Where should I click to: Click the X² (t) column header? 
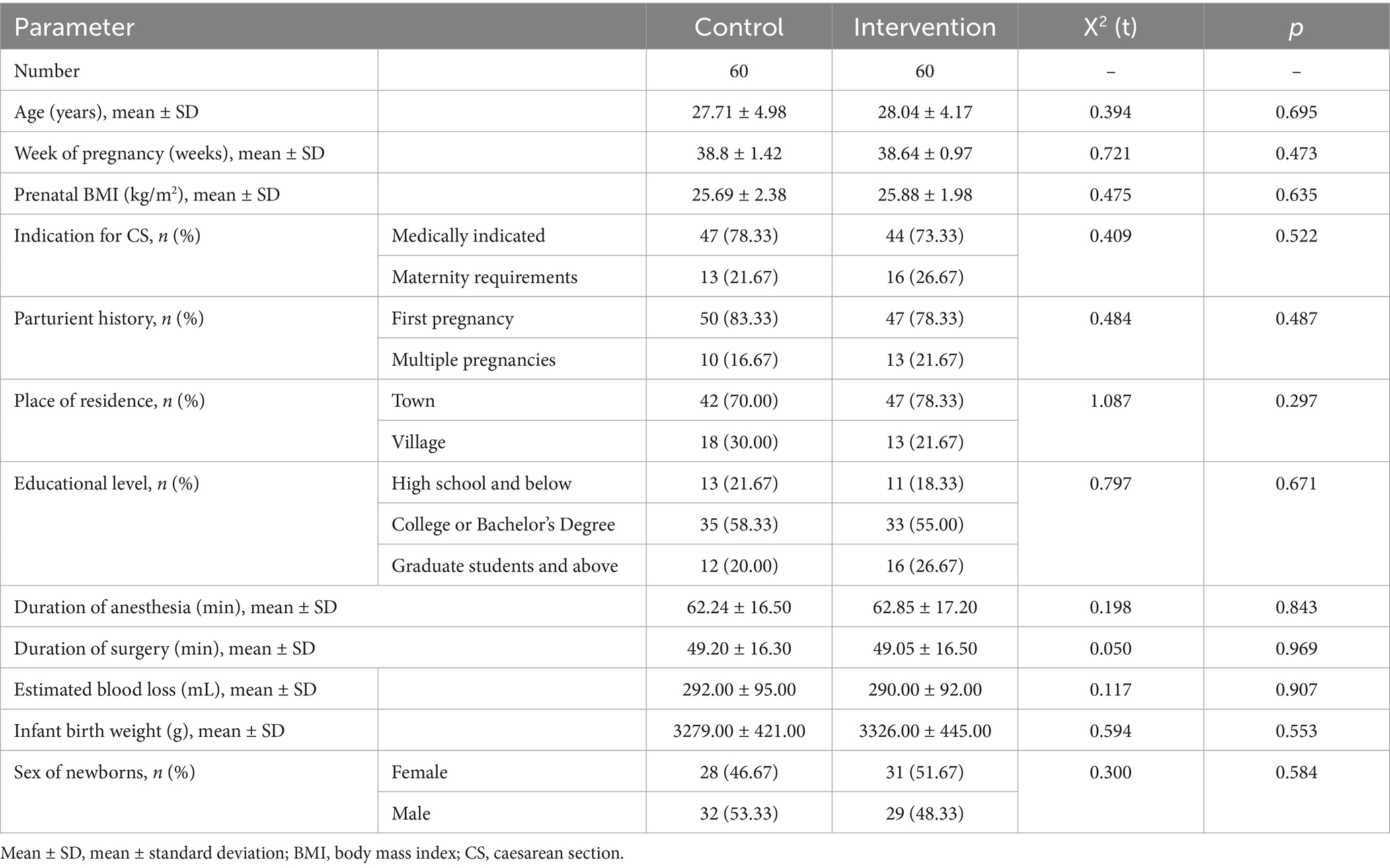[1110, 27]
